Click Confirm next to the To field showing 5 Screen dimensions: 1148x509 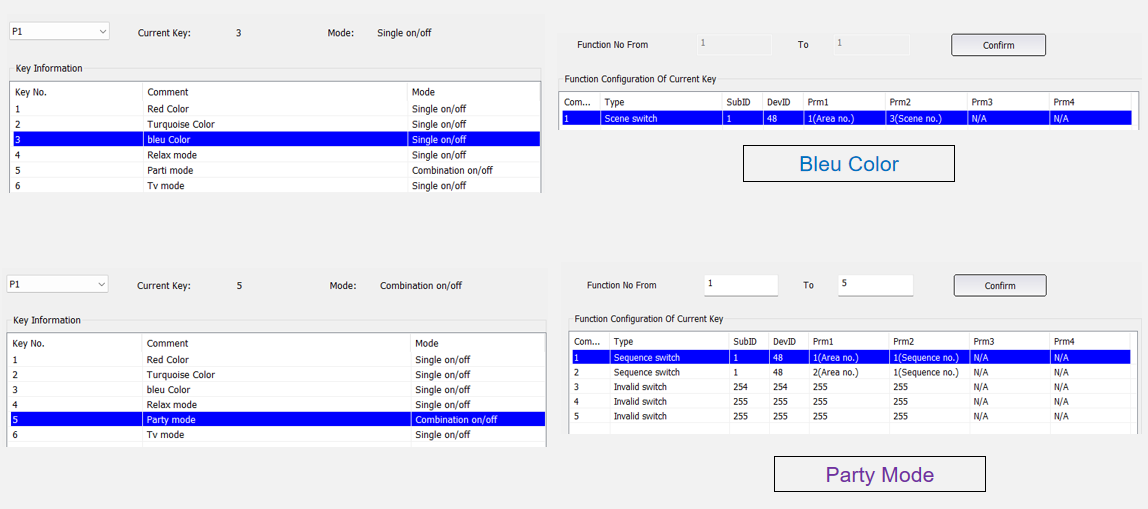pos(999,286)
